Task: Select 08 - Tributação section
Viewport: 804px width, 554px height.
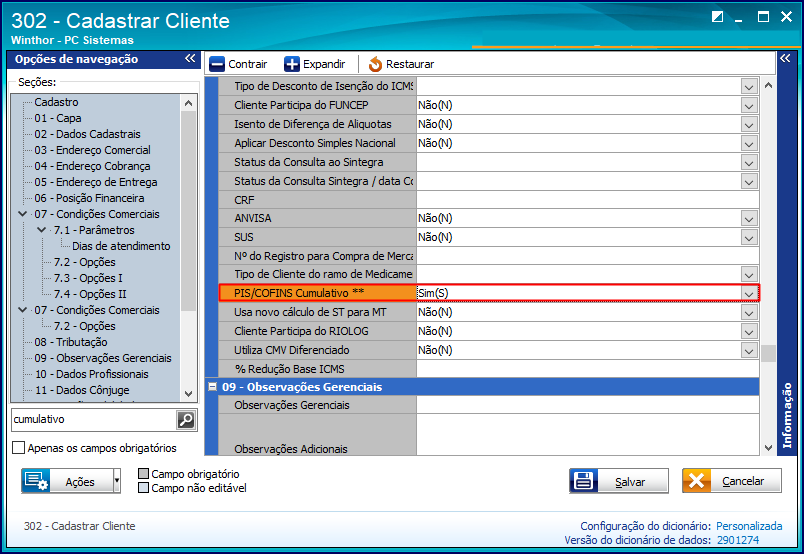Action: coord(71,342)
